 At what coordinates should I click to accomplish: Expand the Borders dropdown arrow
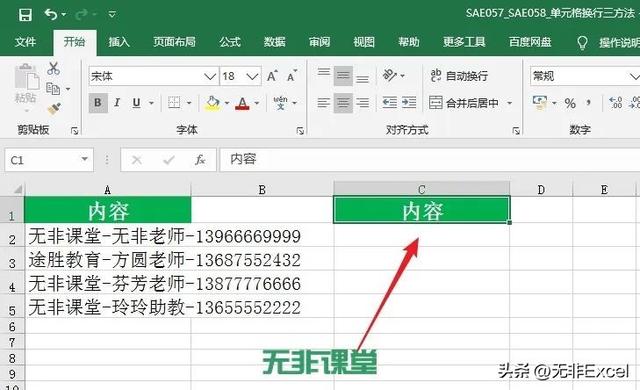189,103
